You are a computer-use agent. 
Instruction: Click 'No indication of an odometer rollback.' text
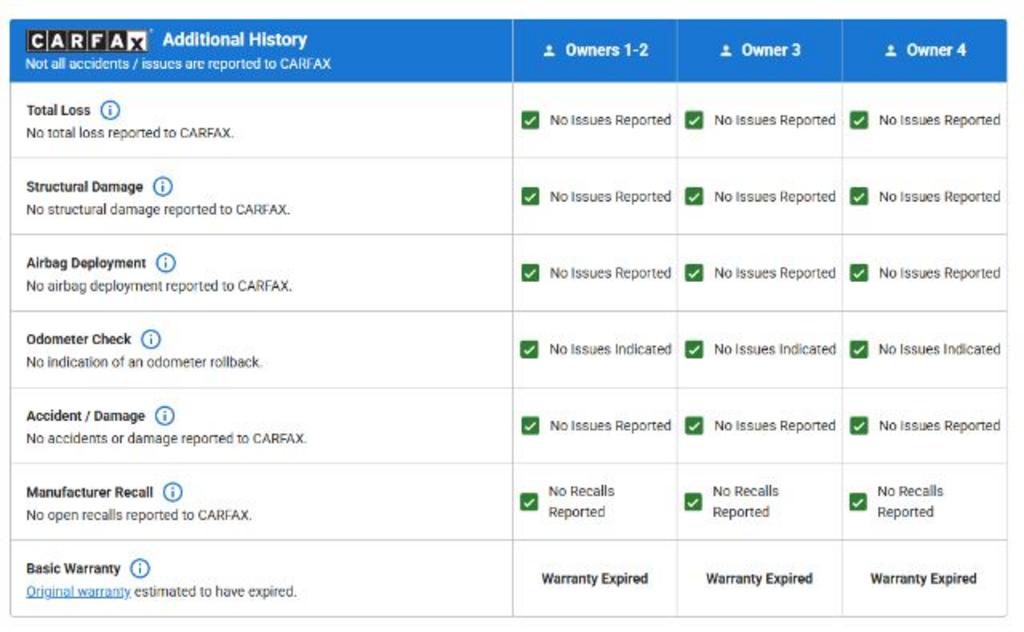[x=144, y=362]
